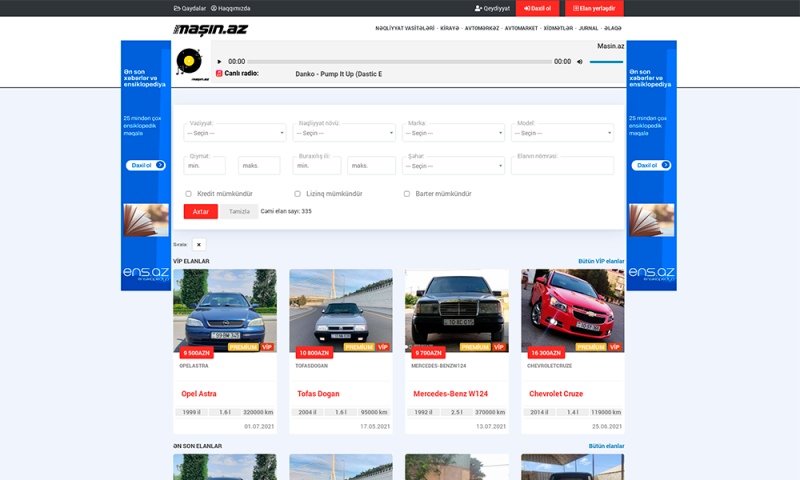
Task: Click the Sırala x clear-sort button
Action: [x=199, y=245]
